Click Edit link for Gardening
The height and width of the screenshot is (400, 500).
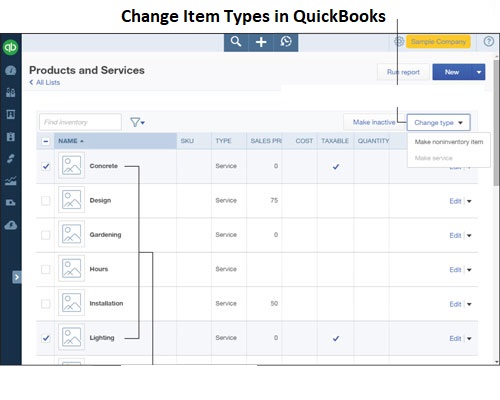455,236
